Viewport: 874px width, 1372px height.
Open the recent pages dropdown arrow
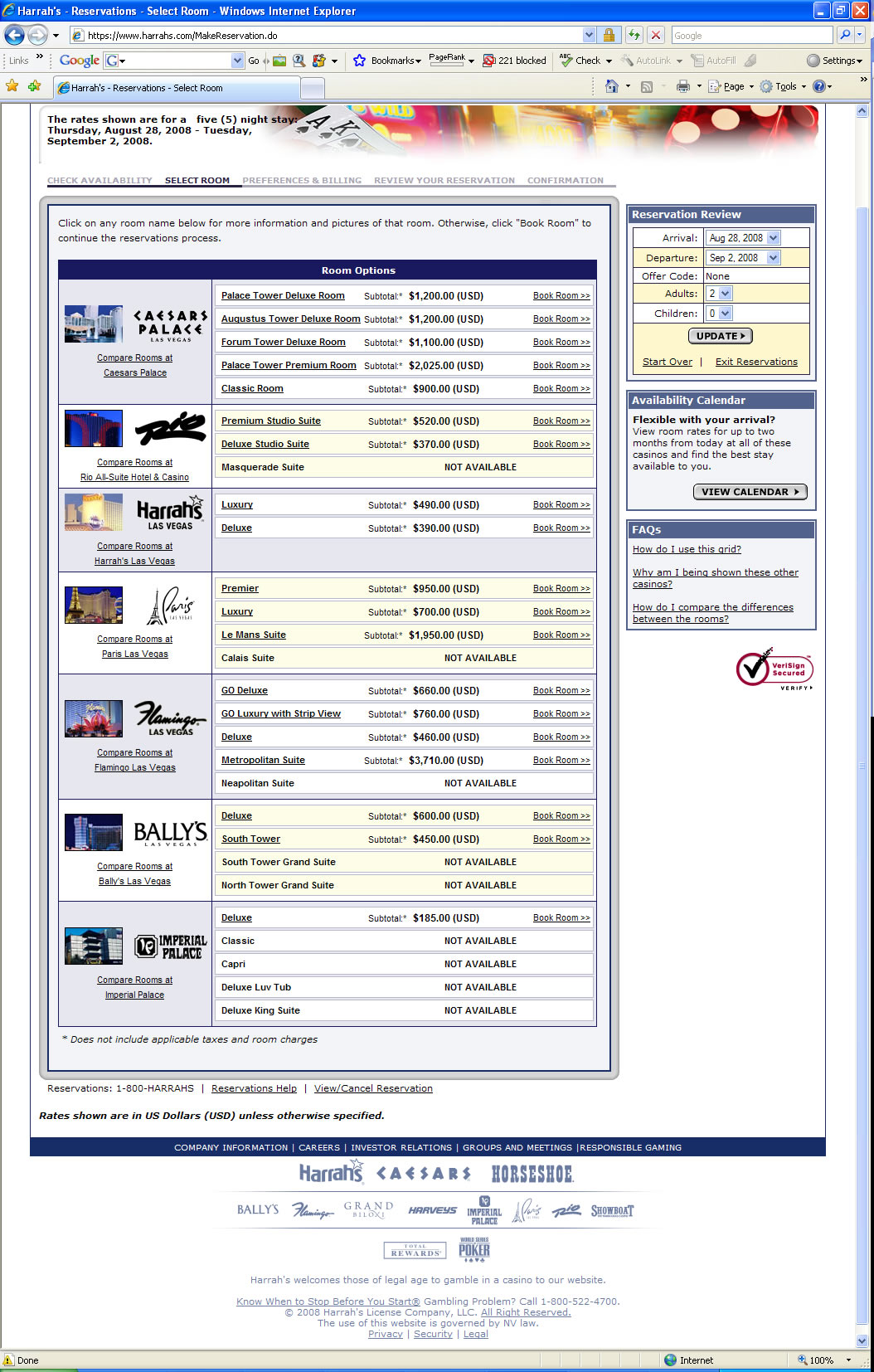coord(56,36)
